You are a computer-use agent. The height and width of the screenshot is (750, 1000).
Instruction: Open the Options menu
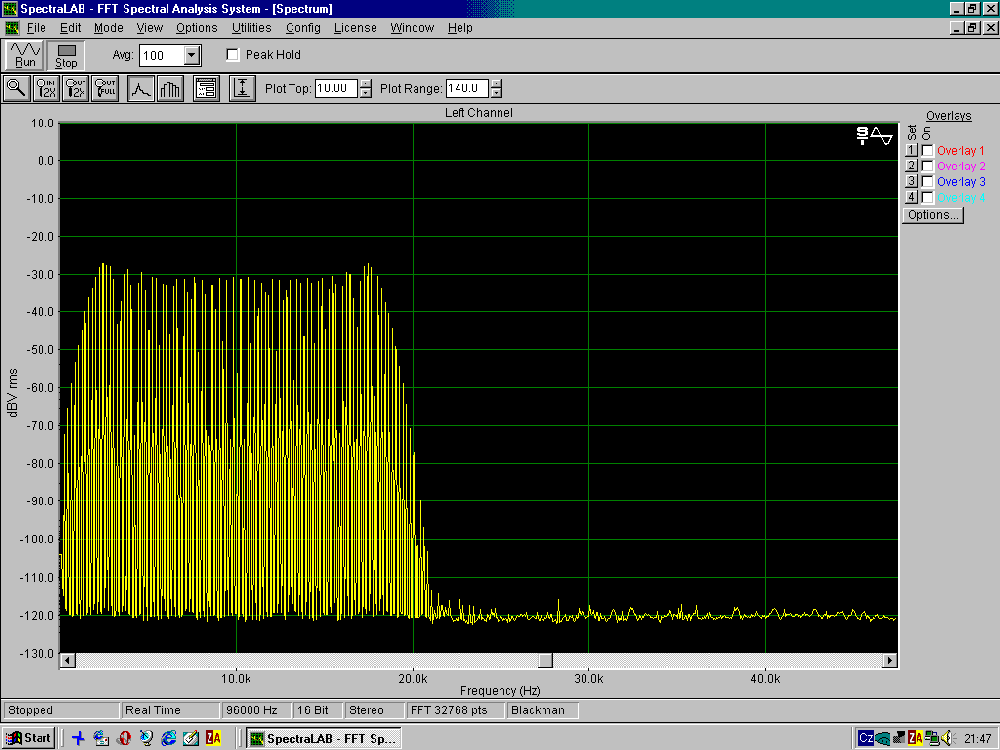click(x=196, y=28)
